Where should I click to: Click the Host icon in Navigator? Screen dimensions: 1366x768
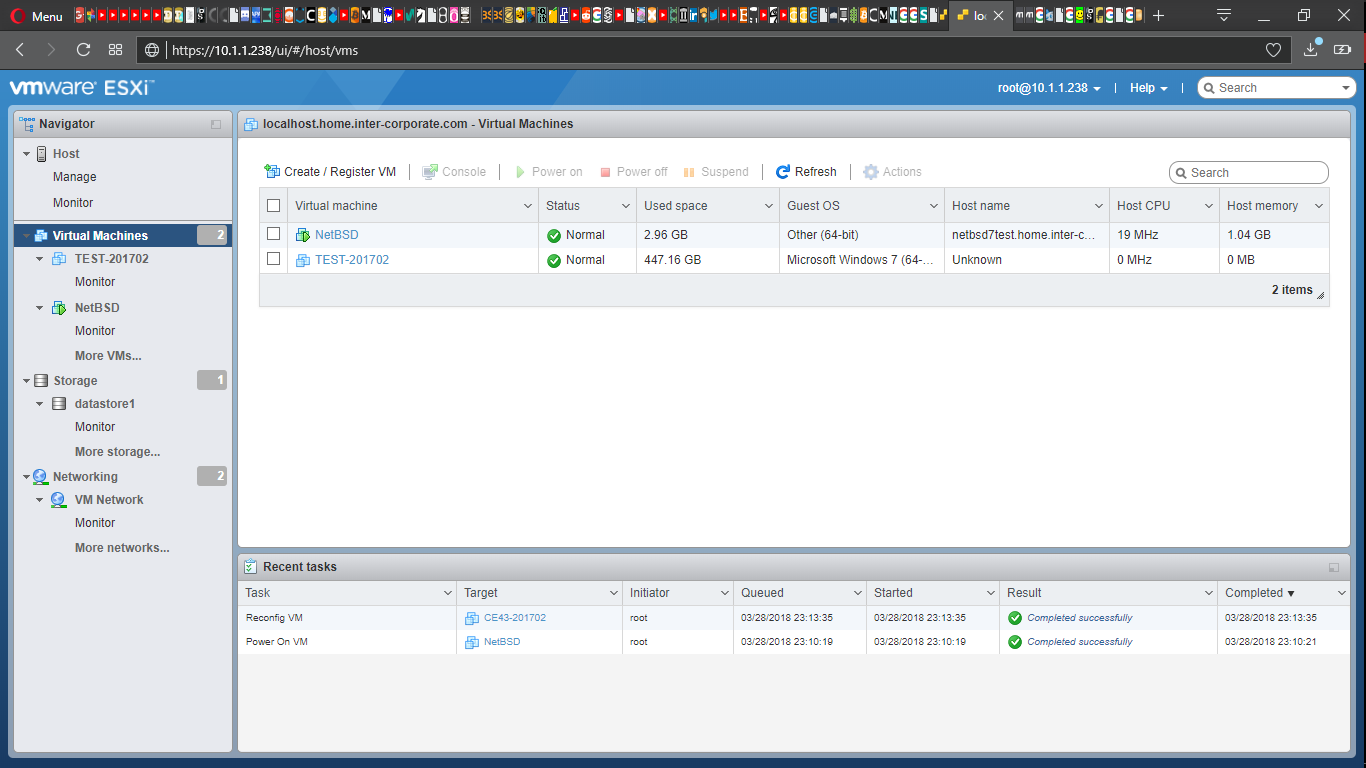point(42,154)
